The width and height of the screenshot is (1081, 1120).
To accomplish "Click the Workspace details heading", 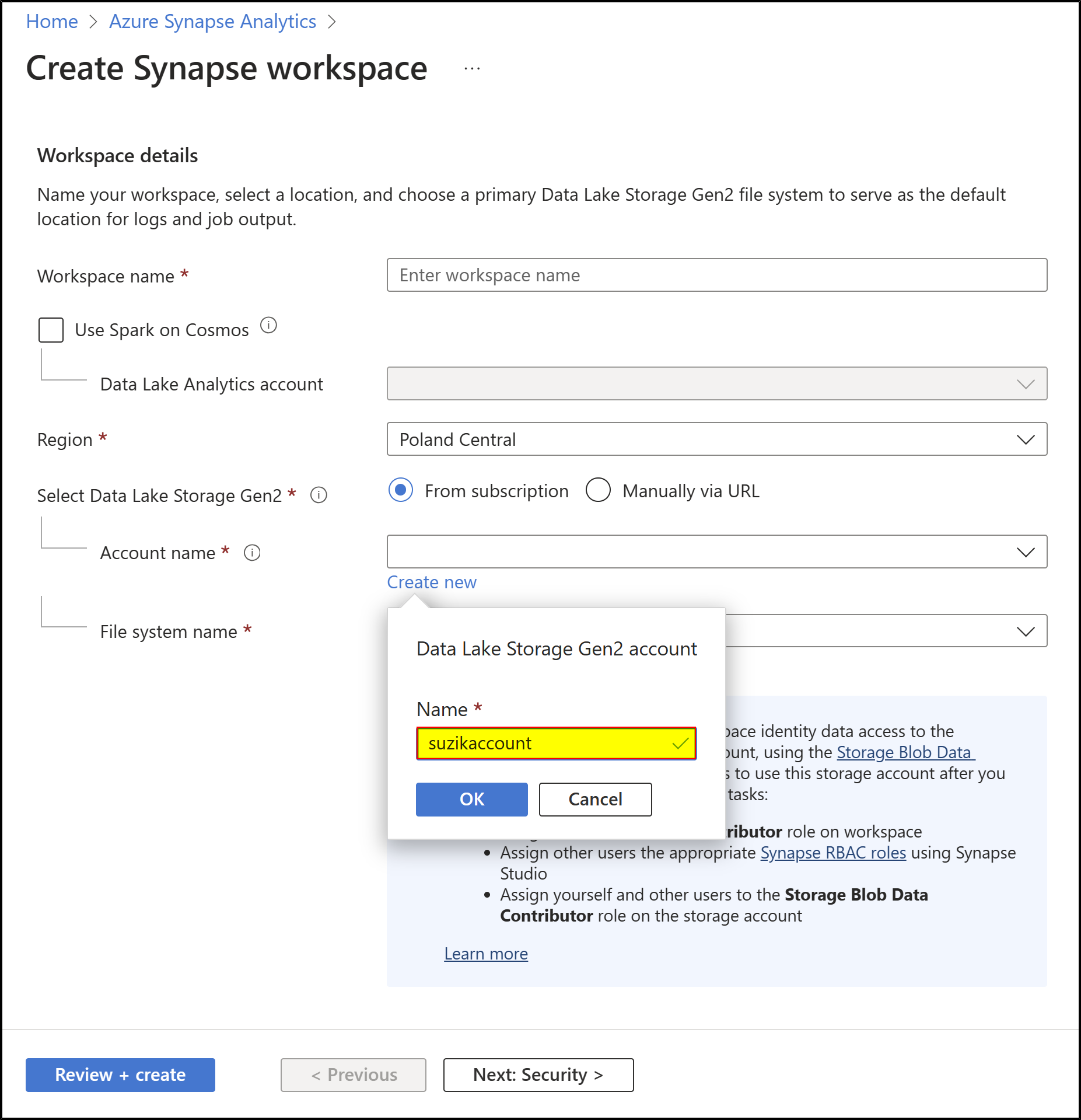I will [x=117, y=156].
